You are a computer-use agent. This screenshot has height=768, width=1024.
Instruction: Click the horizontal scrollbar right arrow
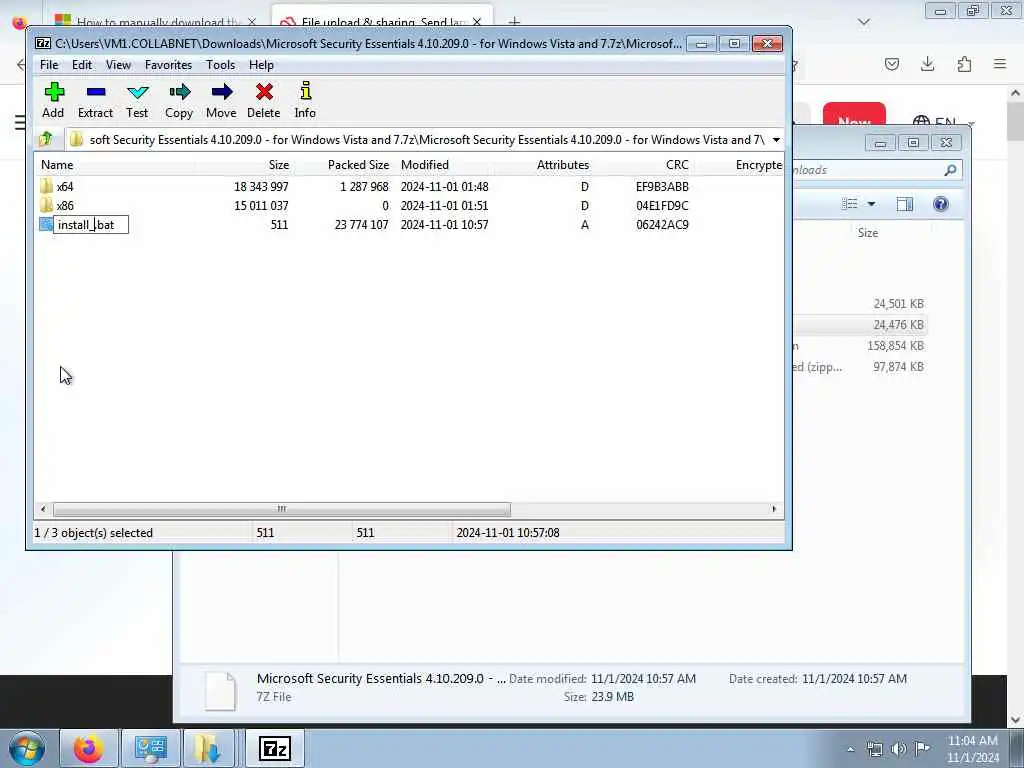click(x=775, y=509)
